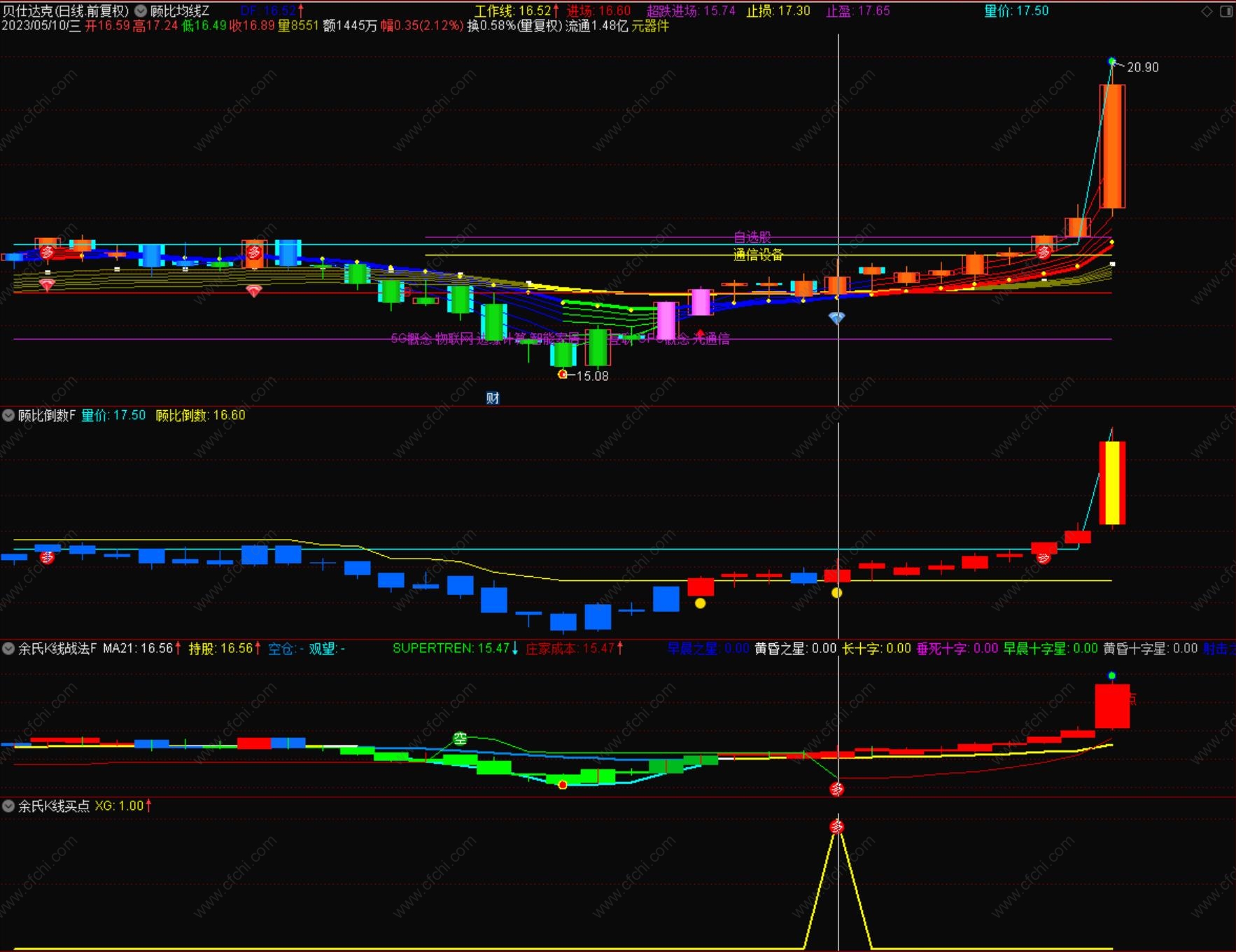Select the 顾比均线Z indicator label
Viewport: 1236px width, 952px height.
(x=180, y=11)
